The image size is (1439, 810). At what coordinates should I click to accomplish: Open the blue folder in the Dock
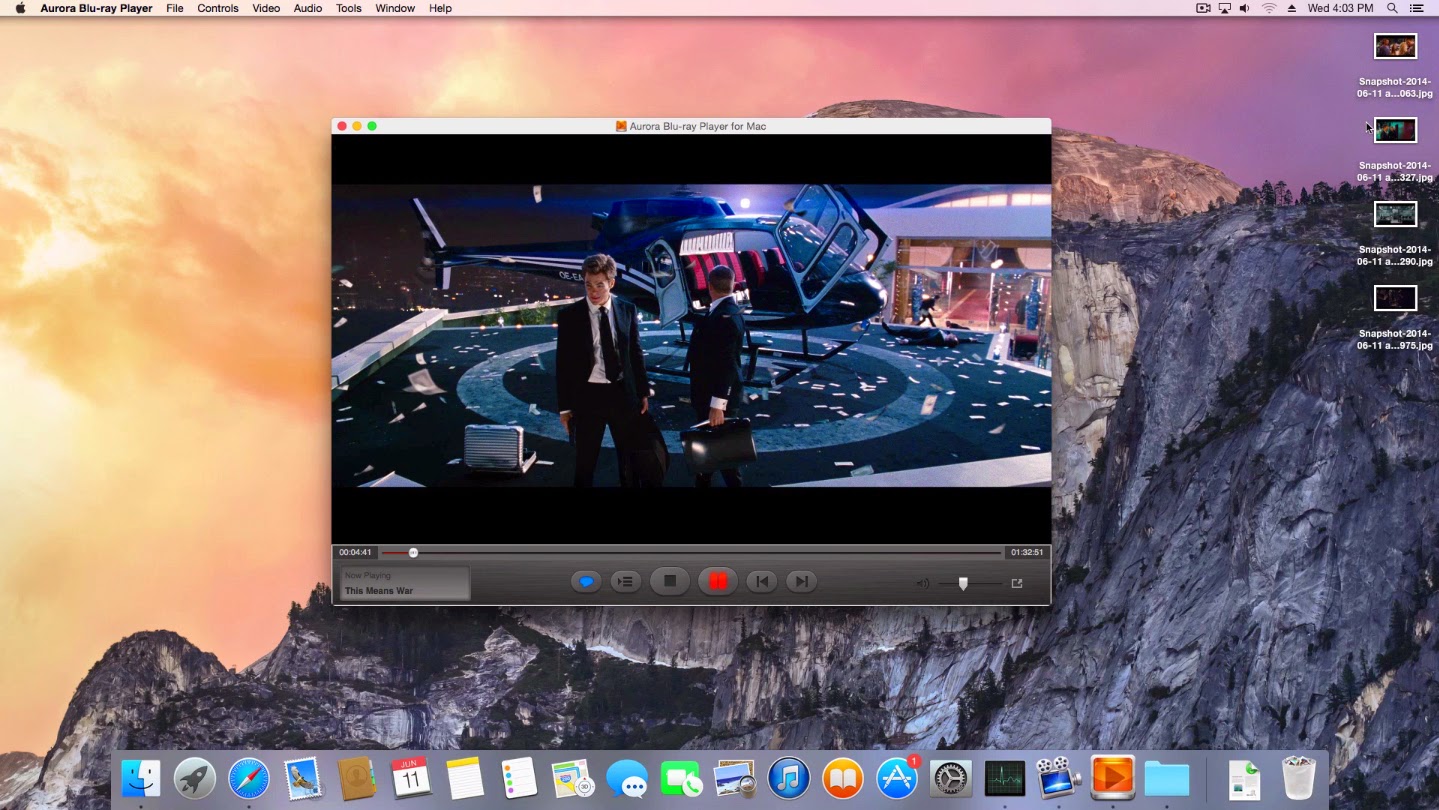[1167, 778]
